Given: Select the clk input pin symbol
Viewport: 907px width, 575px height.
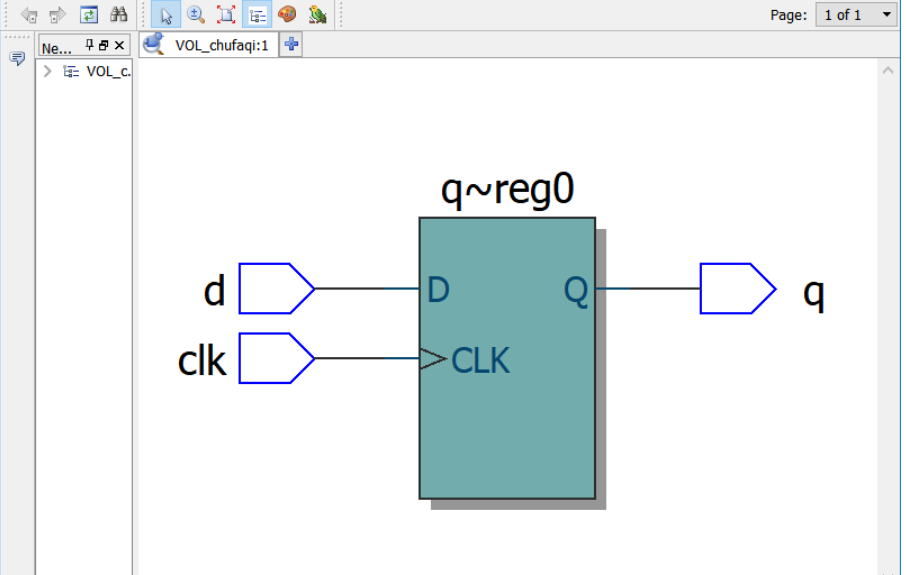Looking at the screenshot, I should pyautogui.click(x=276, y=358).
